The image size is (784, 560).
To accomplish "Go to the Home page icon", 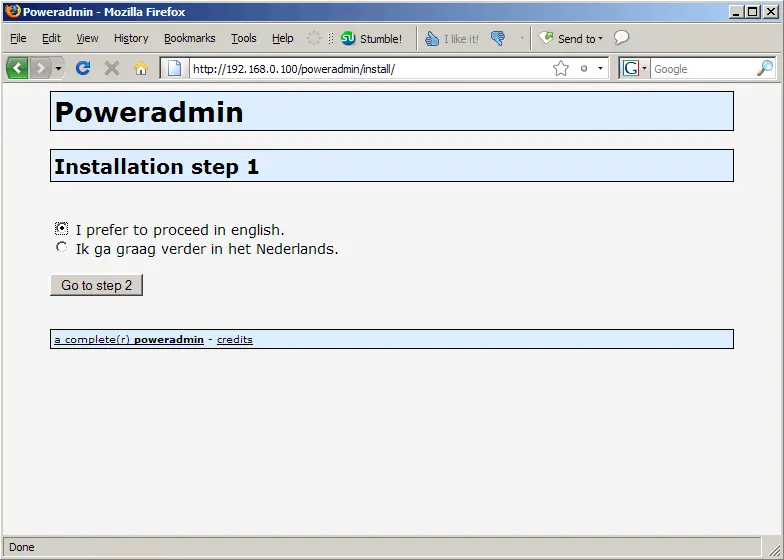I will pyautogui.click(x=141, y=68).
